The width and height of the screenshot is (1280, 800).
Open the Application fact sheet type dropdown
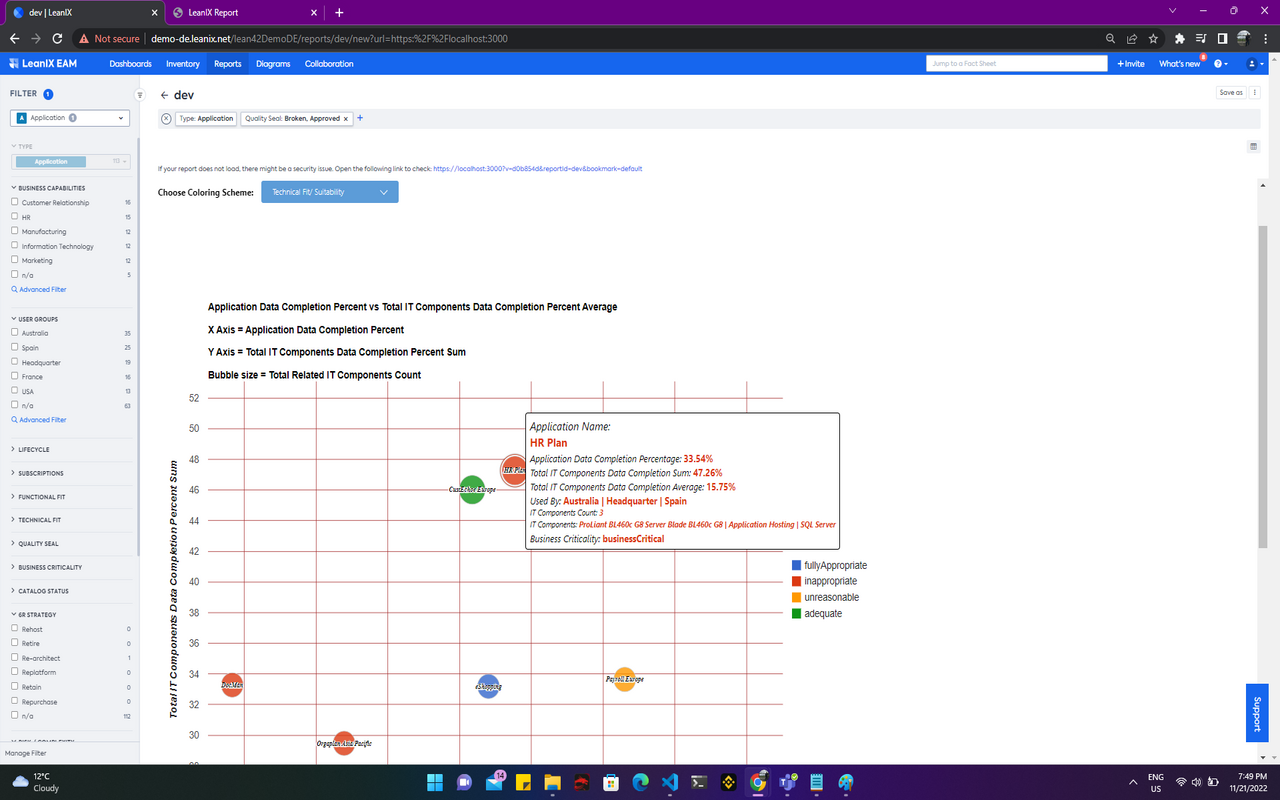(x=70, y=118)
